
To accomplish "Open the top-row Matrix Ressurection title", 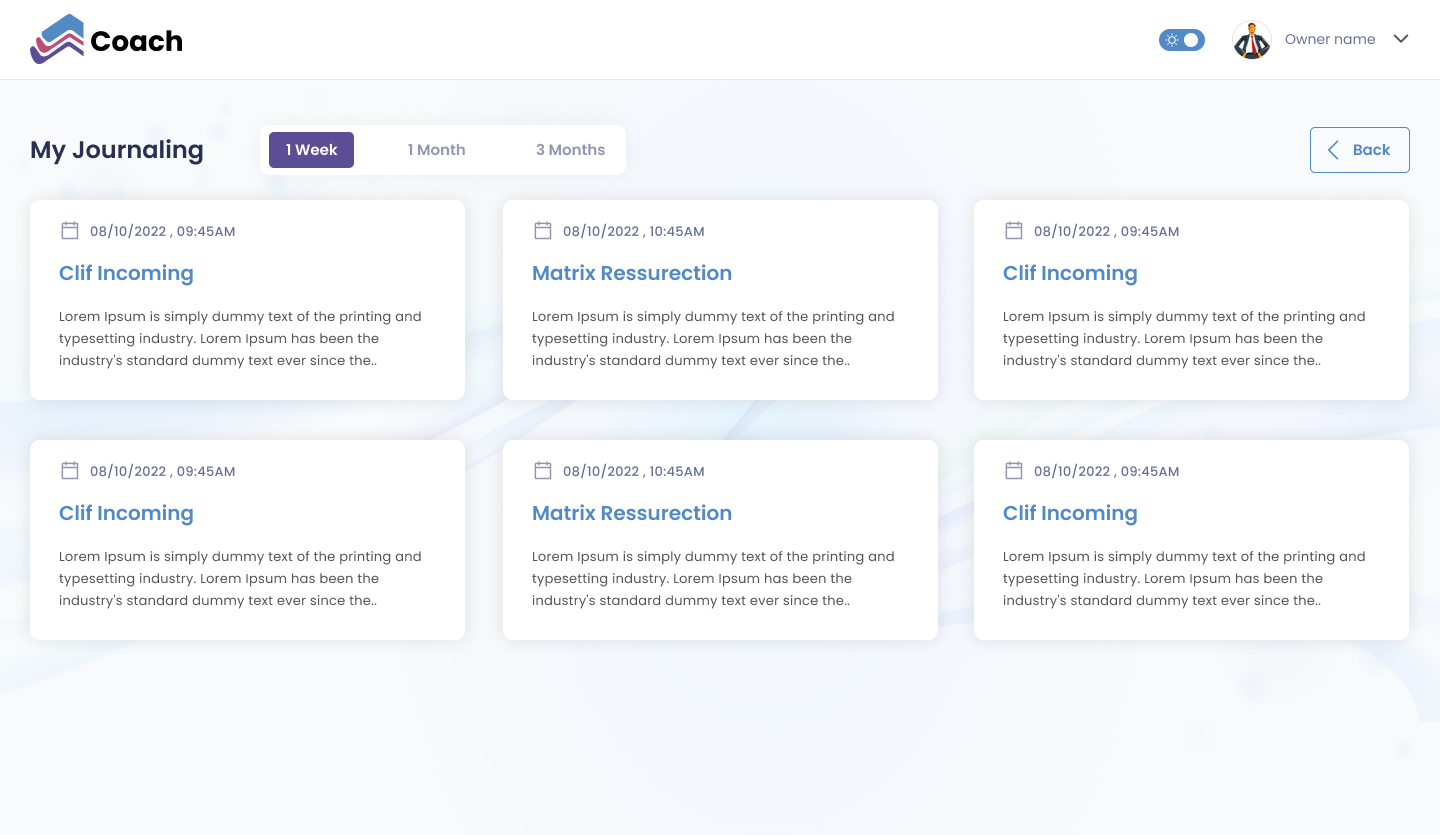I will click(x=631, y=273).
